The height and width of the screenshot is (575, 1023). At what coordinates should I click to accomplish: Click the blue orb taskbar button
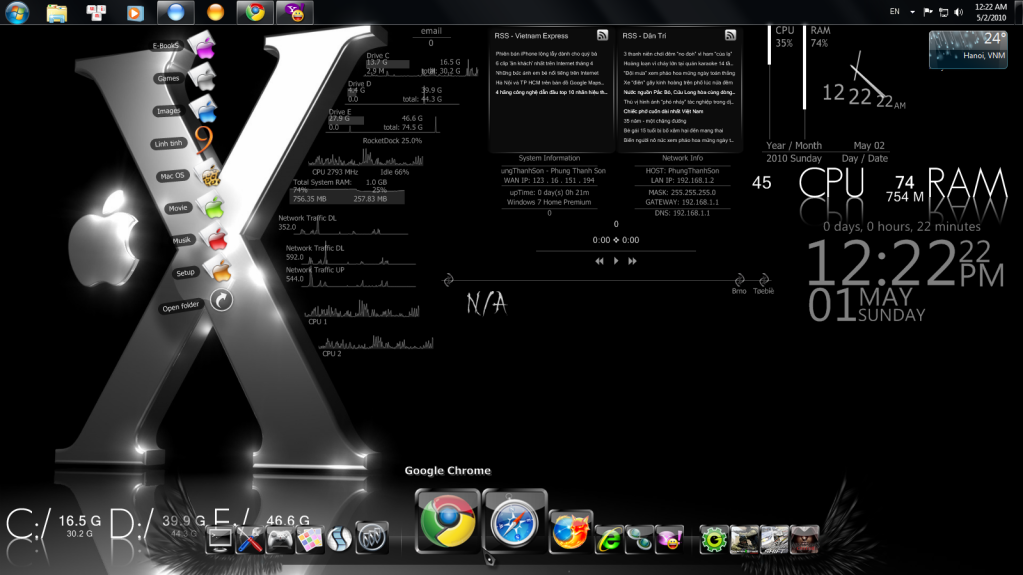(176, 12)
